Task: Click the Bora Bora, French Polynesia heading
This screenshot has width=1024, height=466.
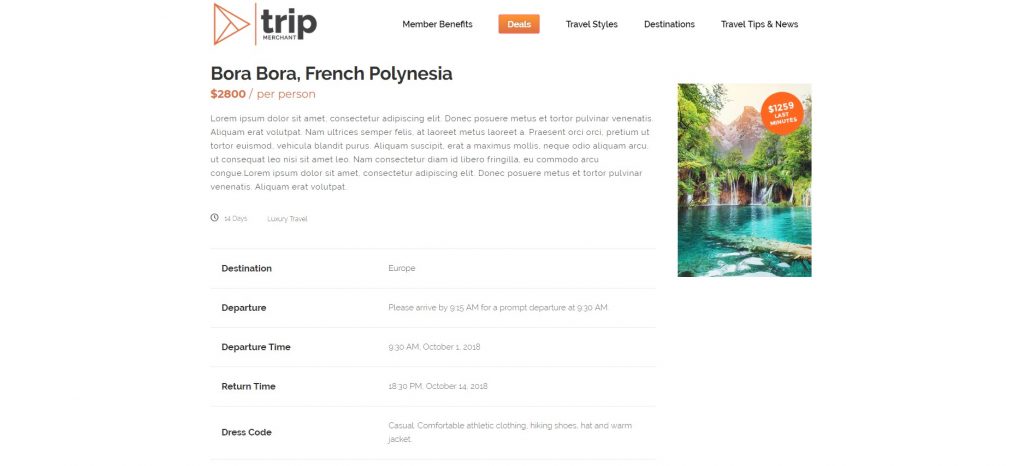Action: click(331, 73)
